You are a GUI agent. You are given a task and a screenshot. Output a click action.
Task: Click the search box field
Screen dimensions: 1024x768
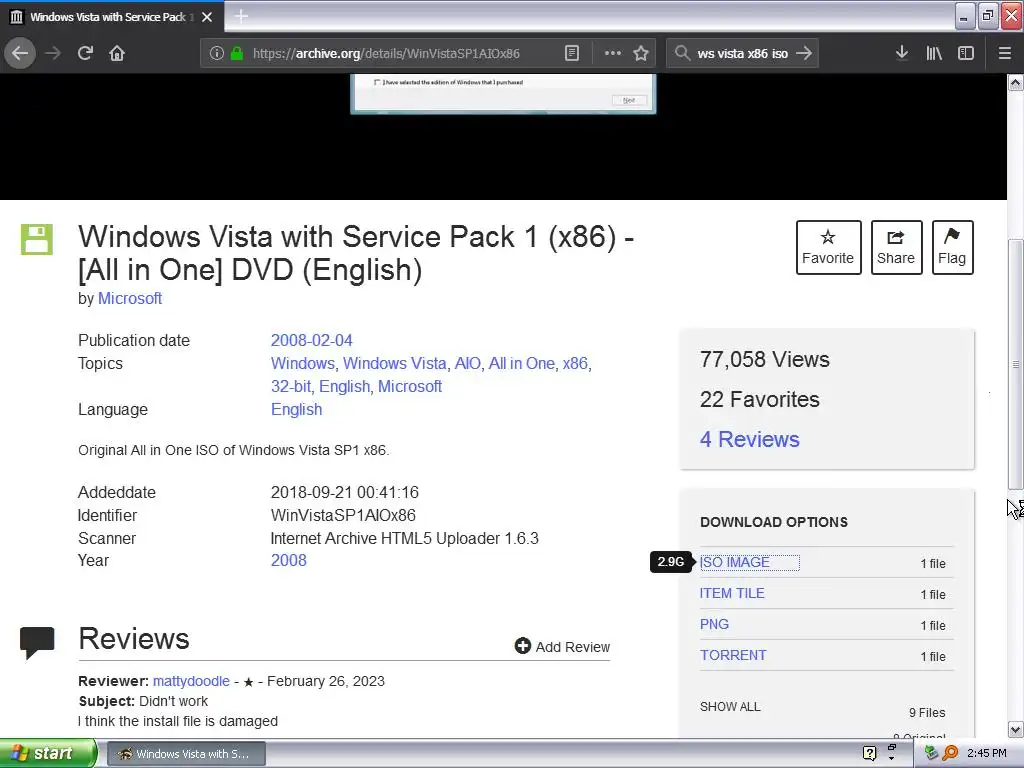pyautogui.click(x=743, y=54)
